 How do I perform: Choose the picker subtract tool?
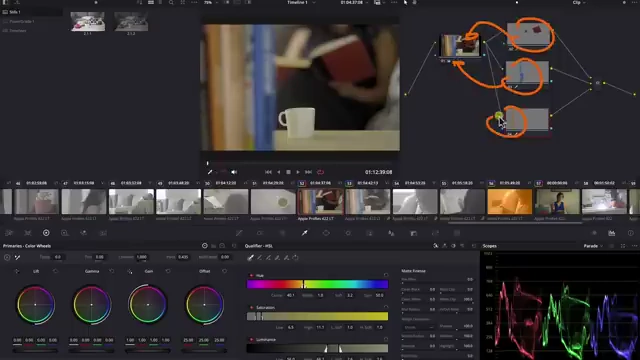[x=260, y=258]
